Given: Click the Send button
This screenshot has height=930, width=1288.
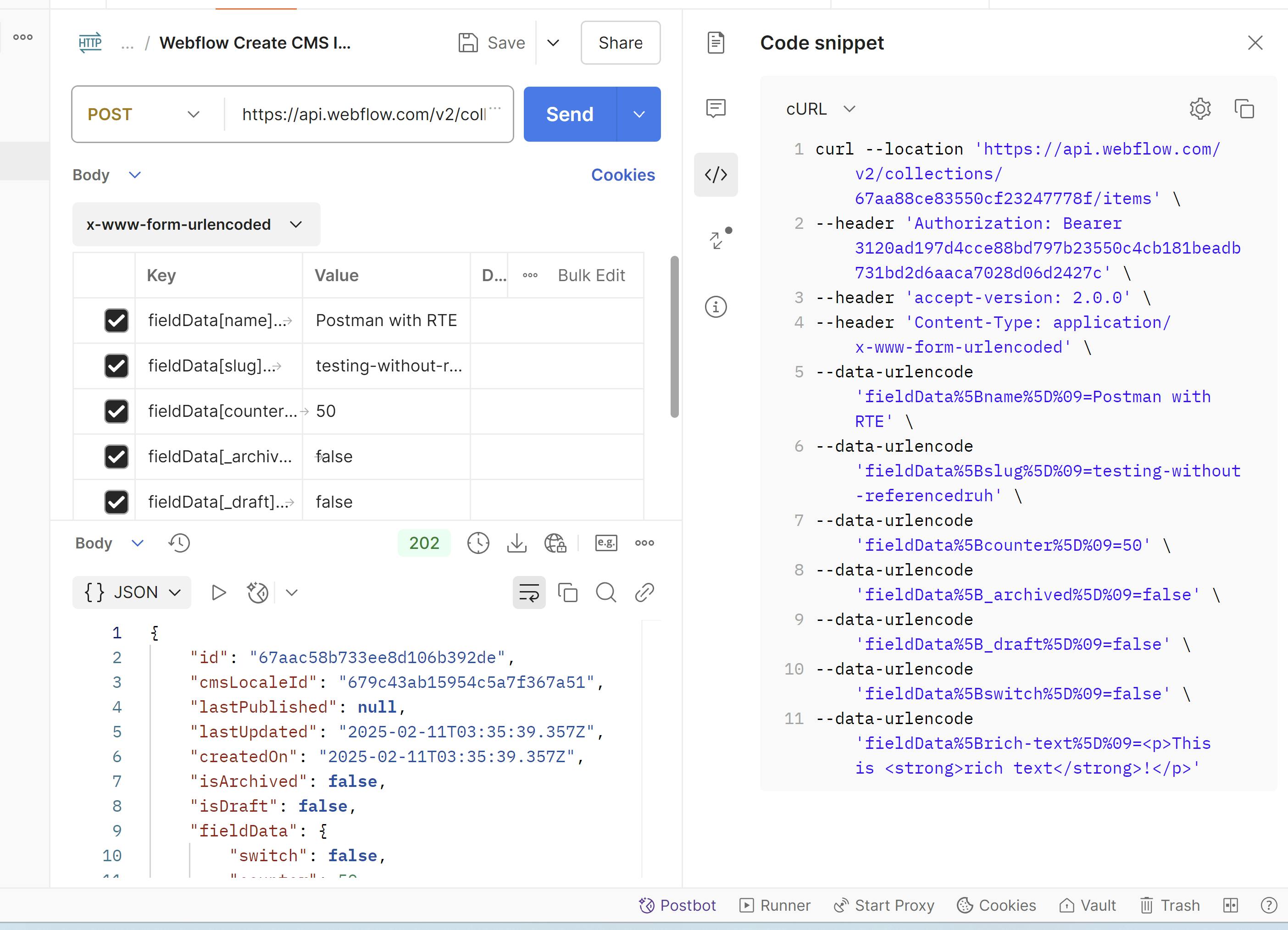Looking at the screenshot, I should point(569,114).
